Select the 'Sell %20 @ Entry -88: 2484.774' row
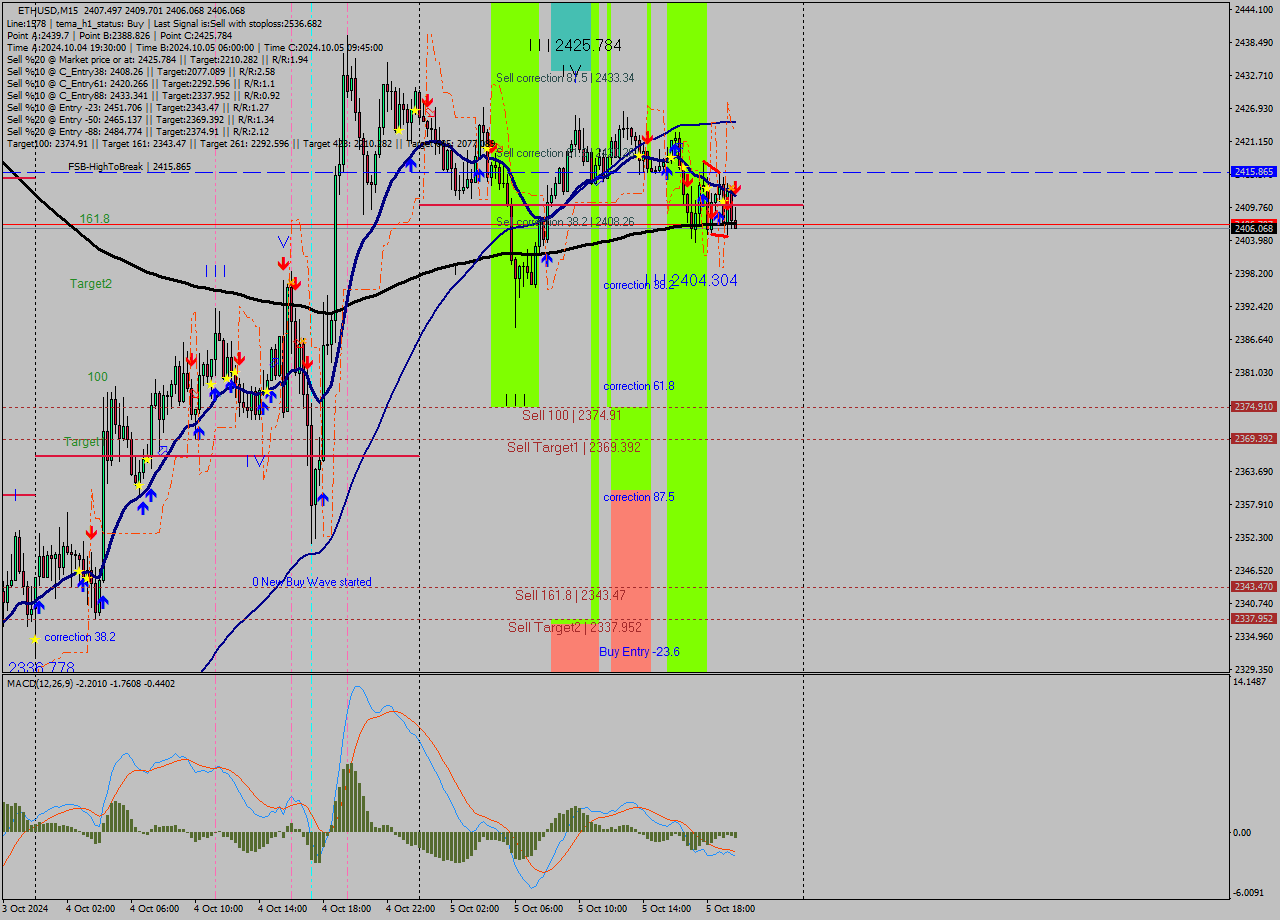Viewport: 1280px width, 920px height. tap(138, 131)
